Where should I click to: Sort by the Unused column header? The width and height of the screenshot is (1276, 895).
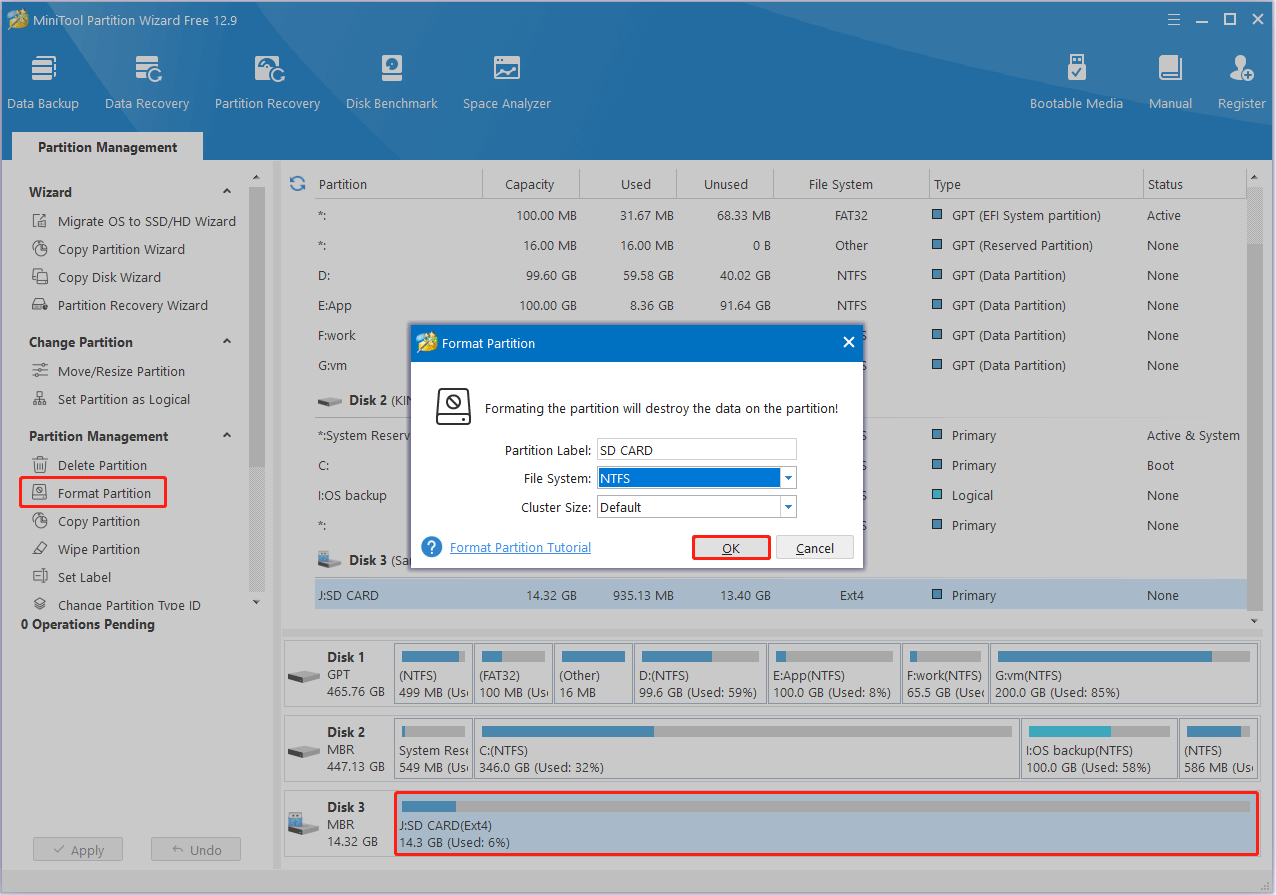point(725,184)
